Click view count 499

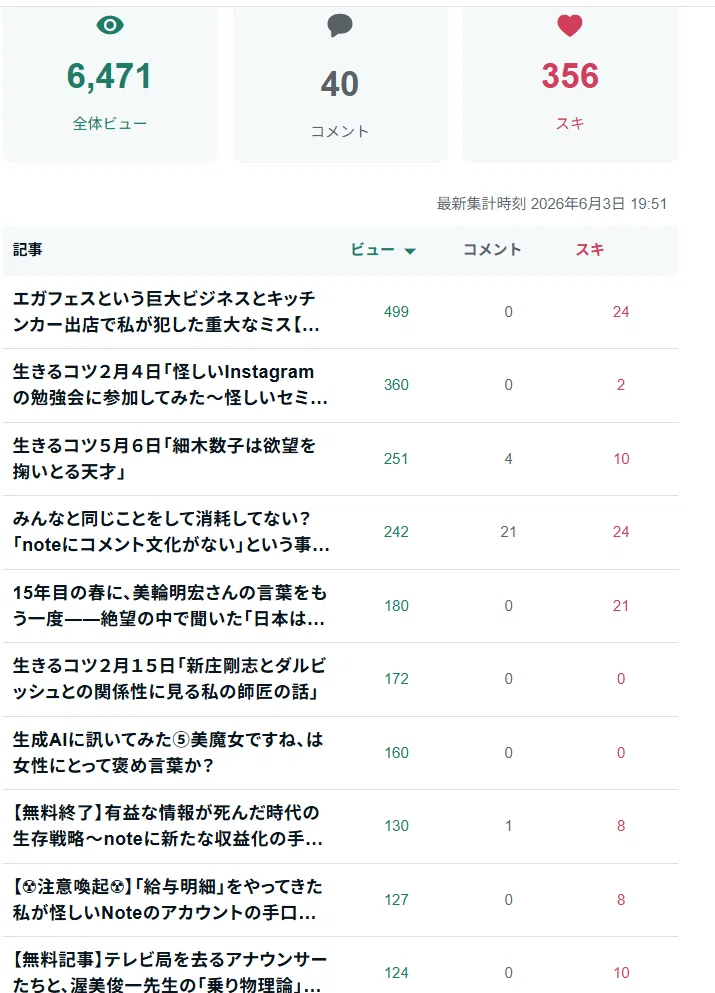pos(396,312)
